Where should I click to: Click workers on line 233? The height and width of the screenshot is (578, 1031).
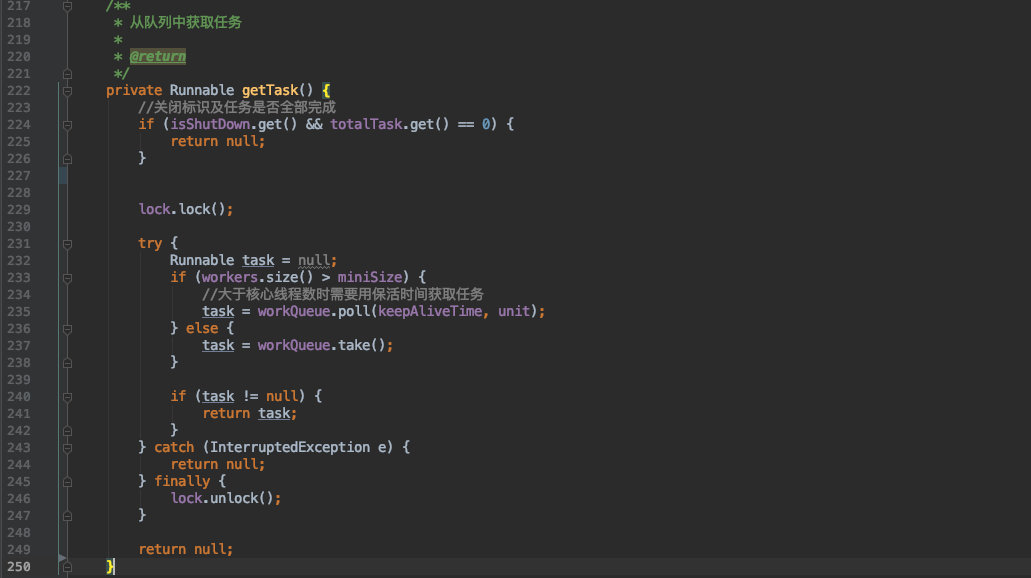(229, 277)
